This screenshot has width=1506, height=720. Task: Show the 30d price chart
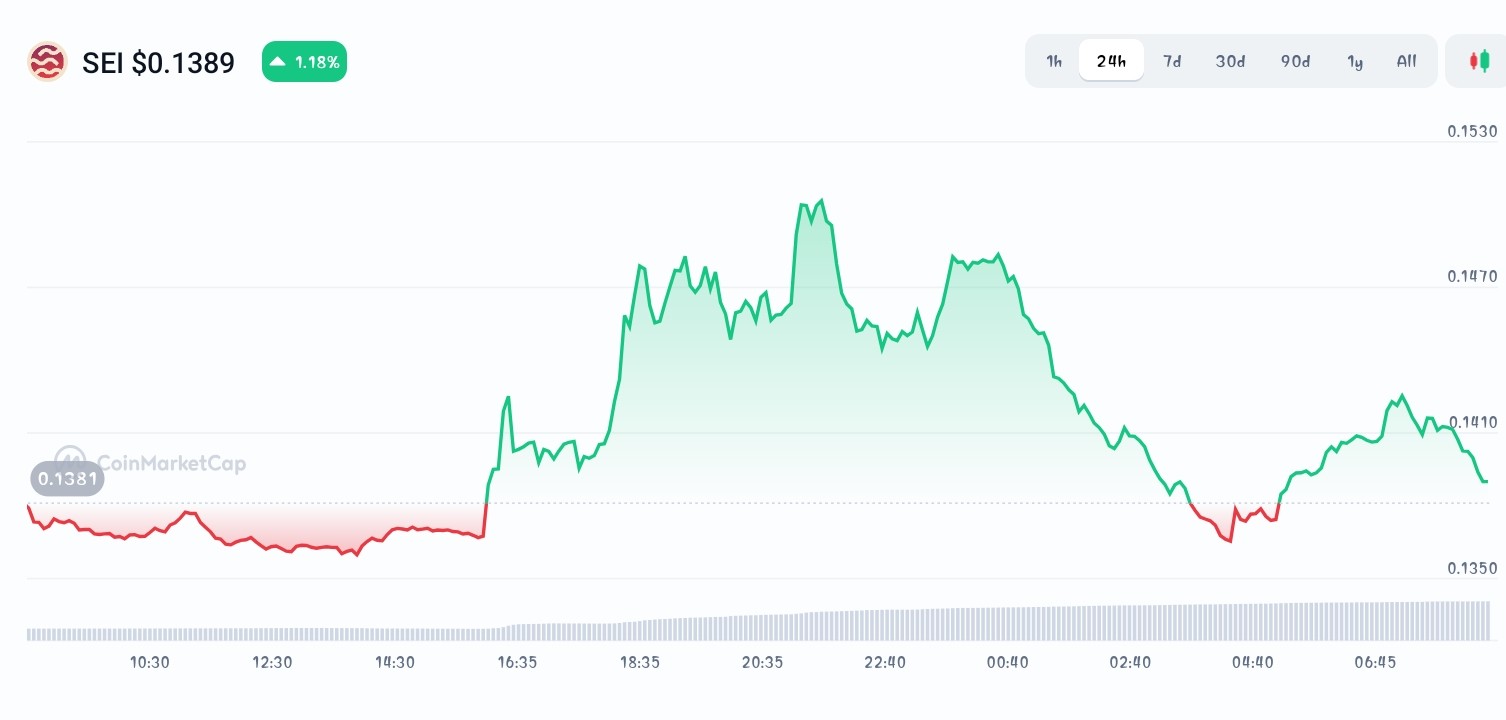pos(1230,61)
